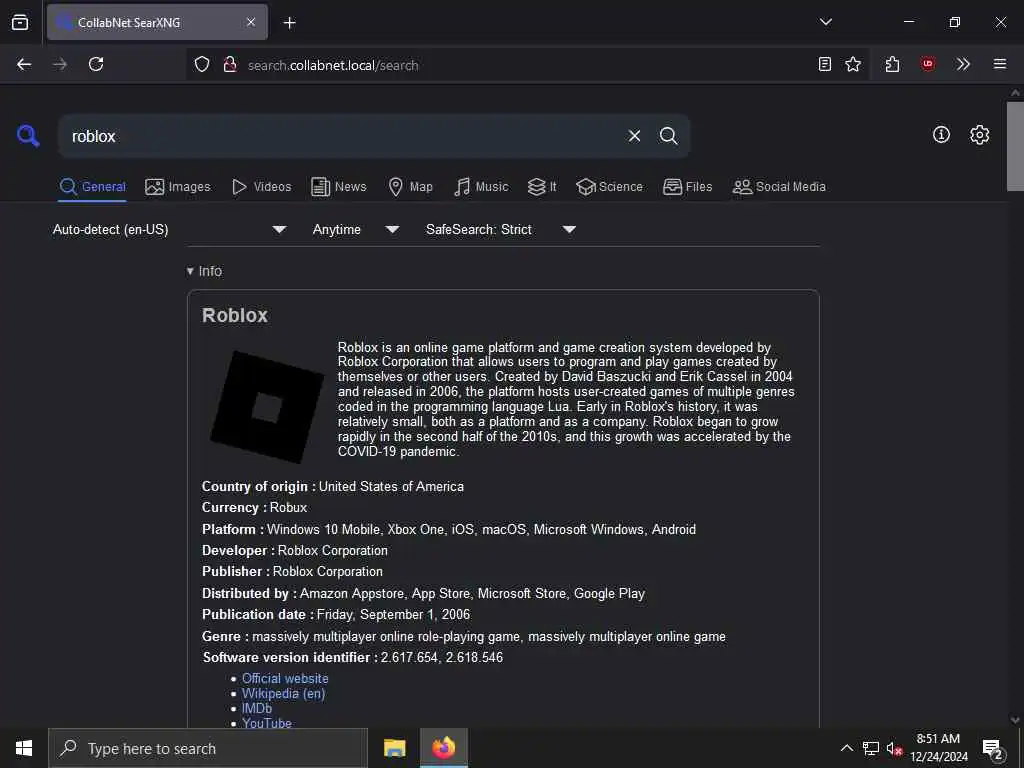This screenshot has width=1024, height=768.
Task: Switch to Videos search category
Action: pyautogui.click(x=262, y=187)
